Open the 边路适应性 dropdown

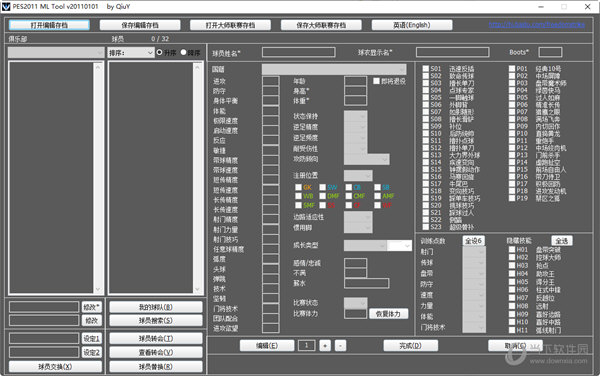[358, 217]
